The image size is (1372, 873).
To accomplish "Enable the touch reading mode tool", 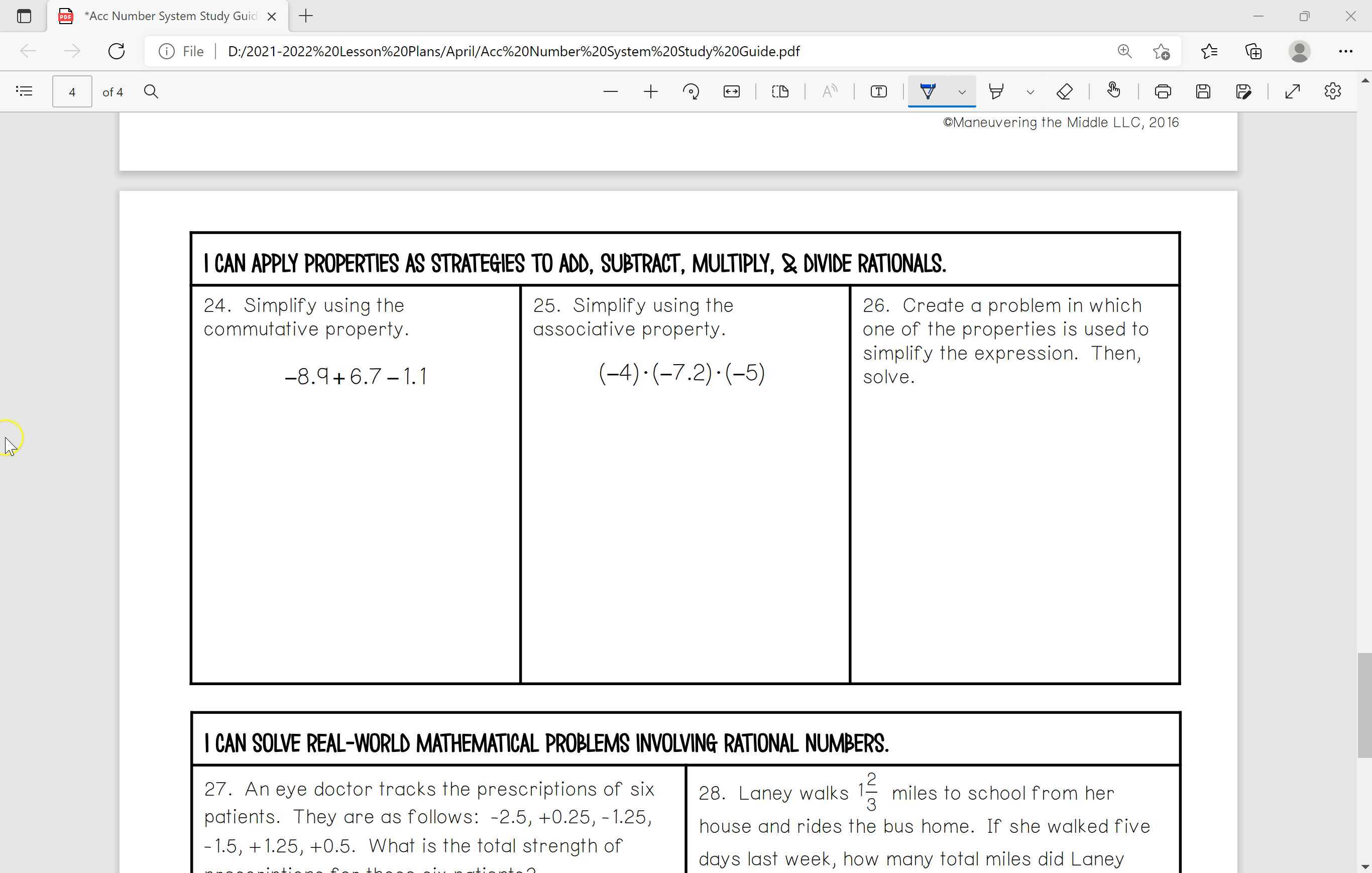I will click(1114, 91).
